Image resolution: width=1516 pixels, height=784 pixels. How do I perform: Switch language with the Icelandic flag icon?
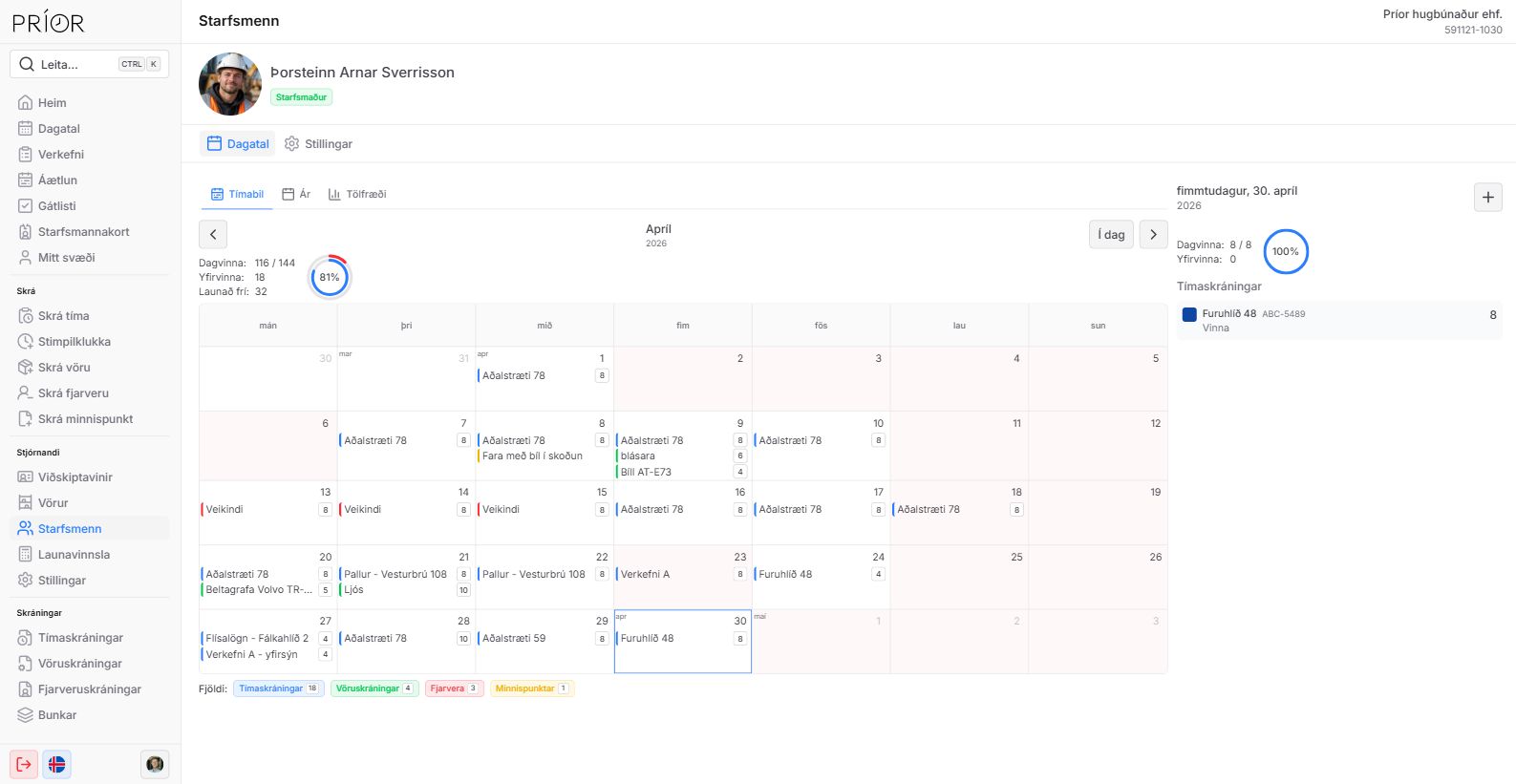click(x=57, y=764)
